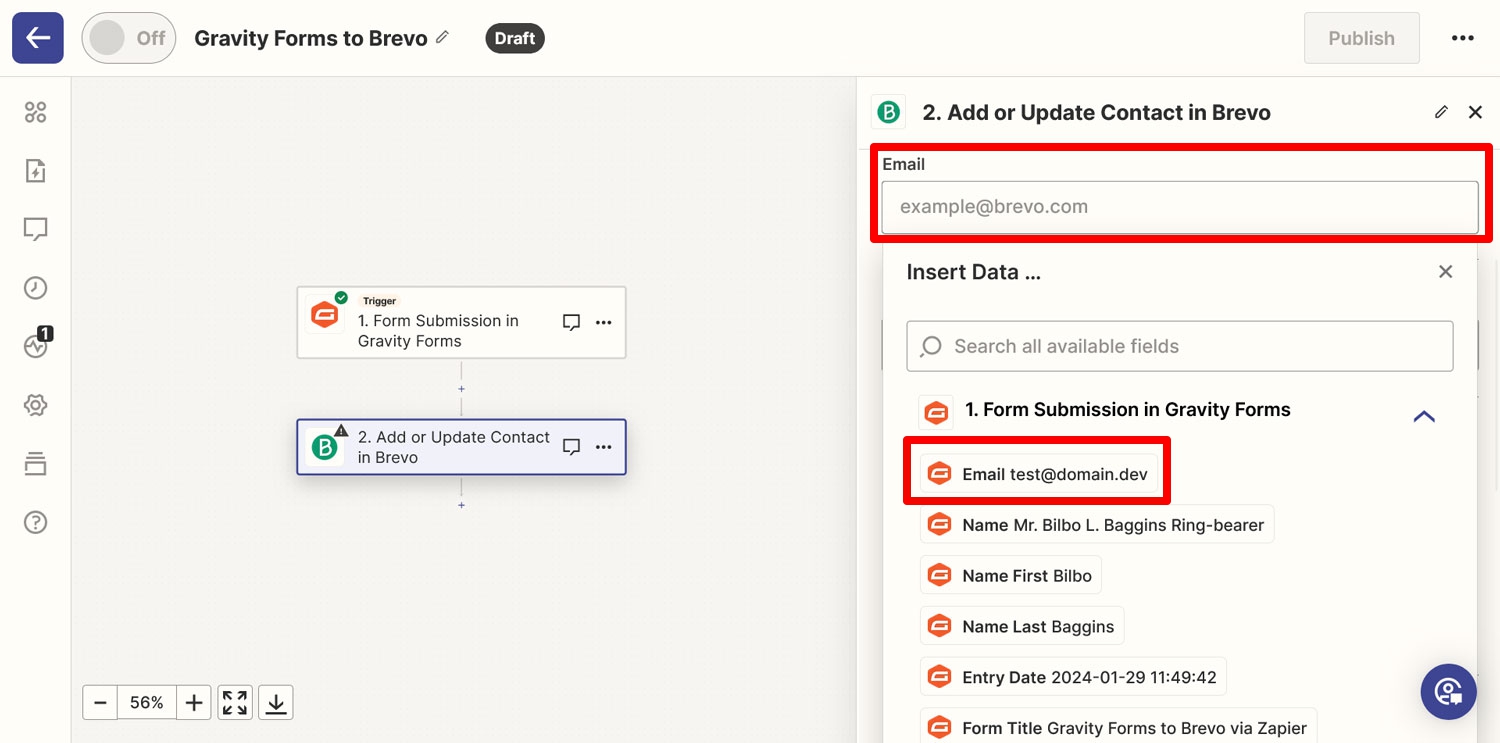The width and height of the screenshot is (1500, 743).
Task: Click the Draft status badge
Action: [x=515, y=38]
